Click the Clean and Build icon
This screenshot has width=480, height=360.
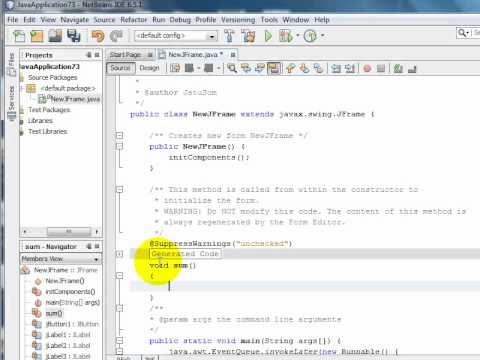(x=248, y=36)
